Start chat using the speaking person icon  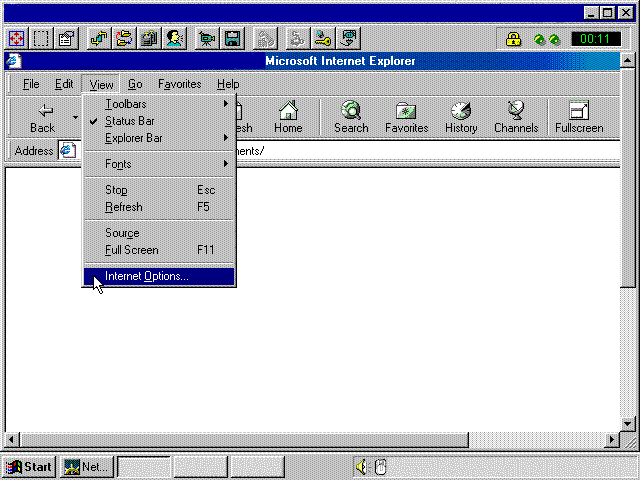click(x=175, y=39)
